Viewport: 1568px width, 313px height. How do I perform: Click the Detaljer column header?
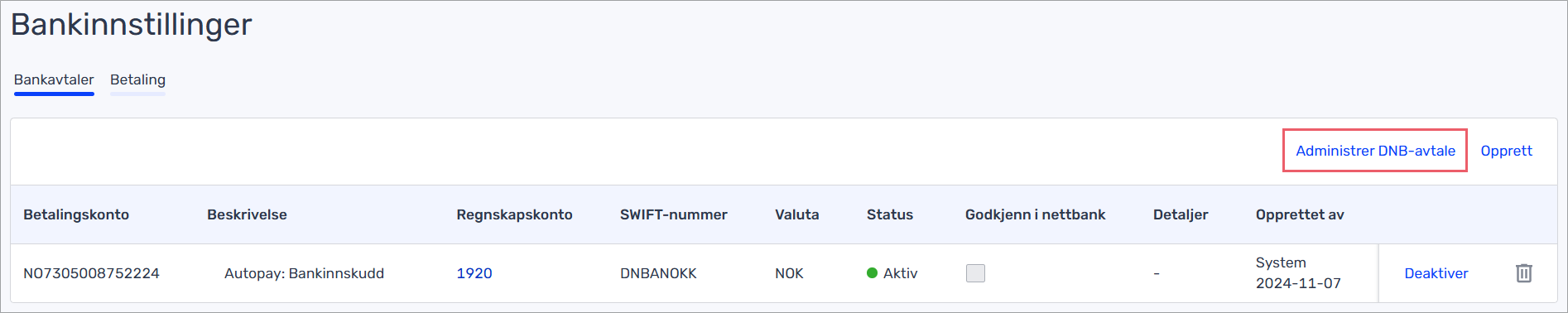tap(1180, 214)
